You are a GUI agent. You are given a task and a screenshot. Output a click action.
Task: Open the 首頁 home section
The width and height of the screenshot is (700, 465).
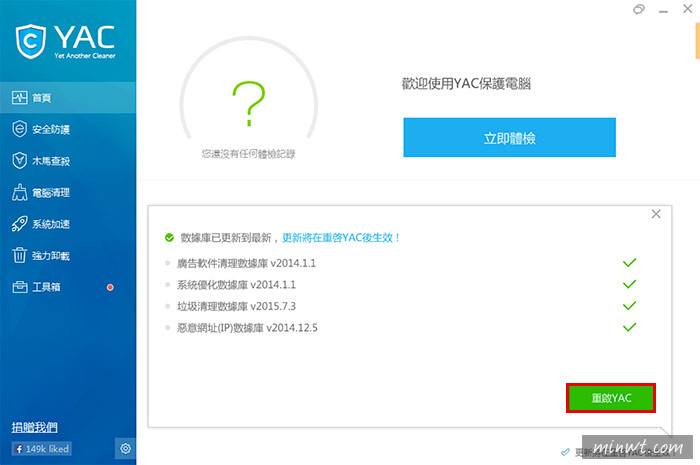coord(68,97)
